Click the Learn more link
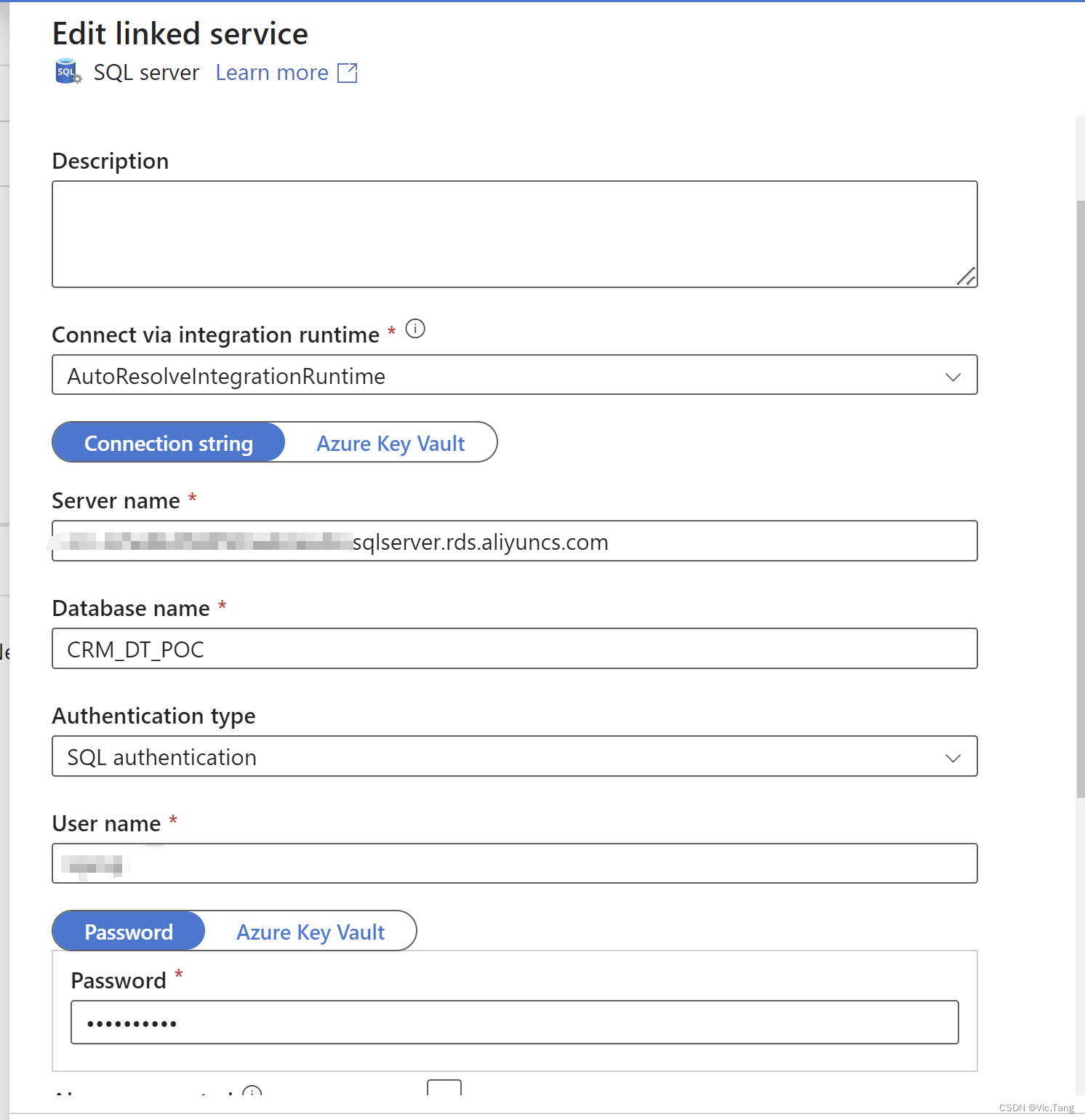Viewport: 1085px width, 1120px height. (271, 72)
